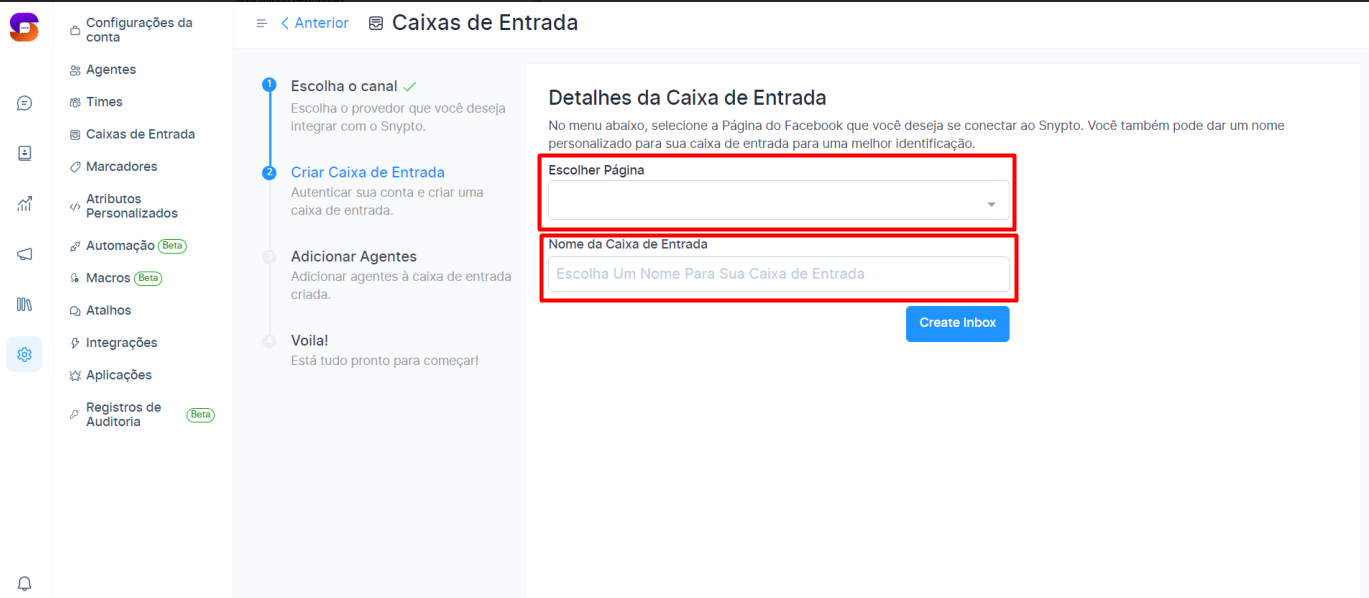
Task: Open Marcadores settings
Action: tap(121, 166)
